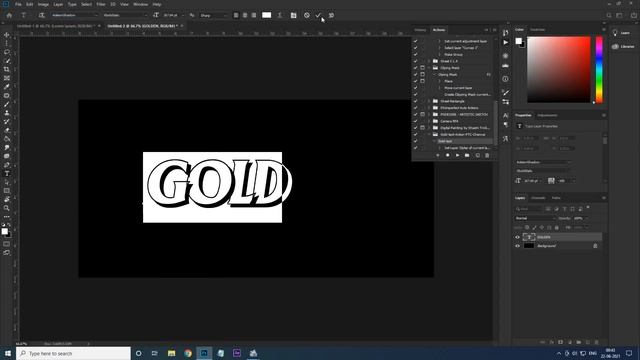Image resolution: width=640 pixels, height=360 pixels.
Task: Open the Window menu
Action: [140, 4]
